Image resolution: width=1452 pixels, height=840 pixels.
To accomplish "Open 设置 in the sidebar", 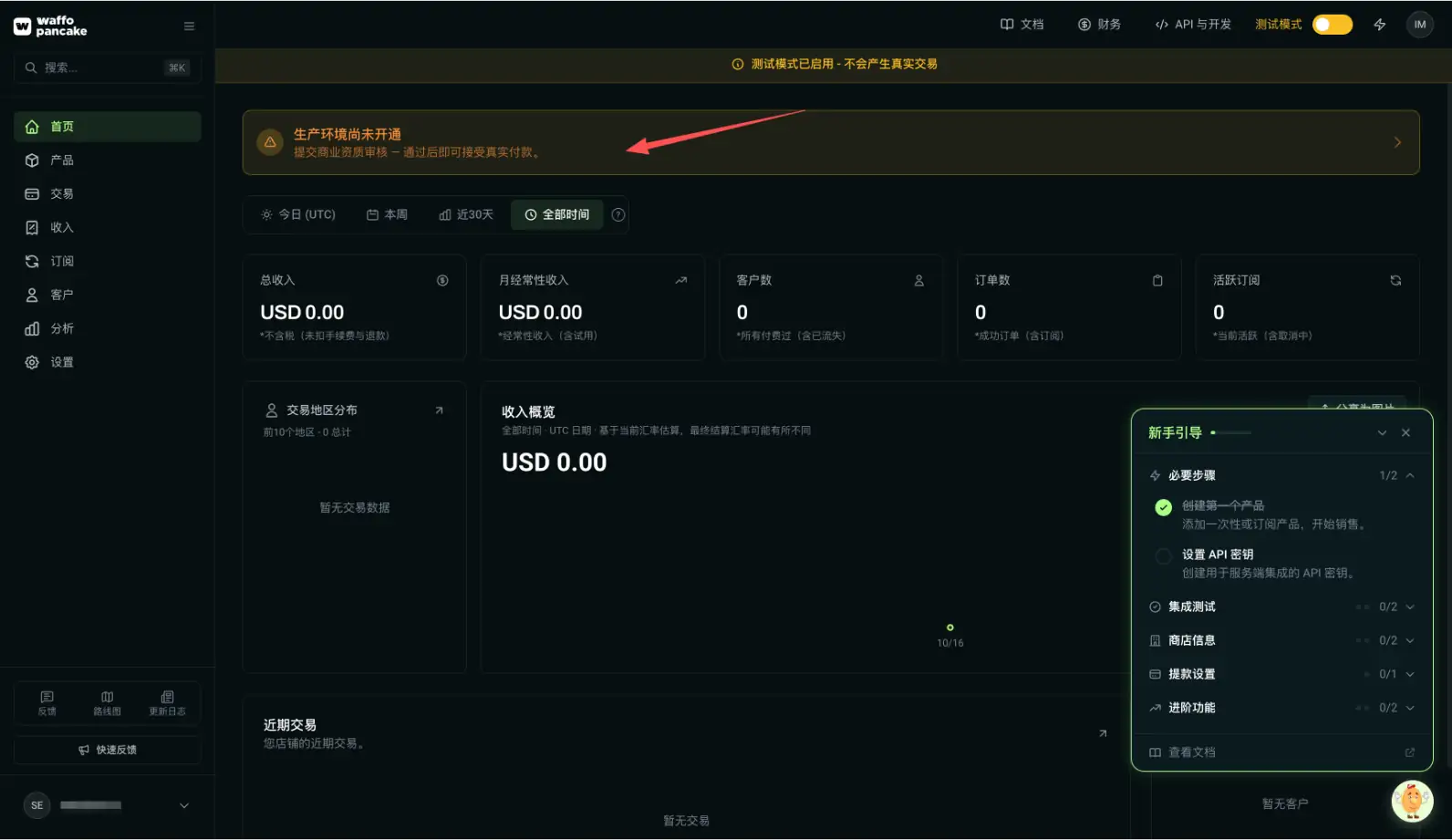I will [x=108, y=362].
